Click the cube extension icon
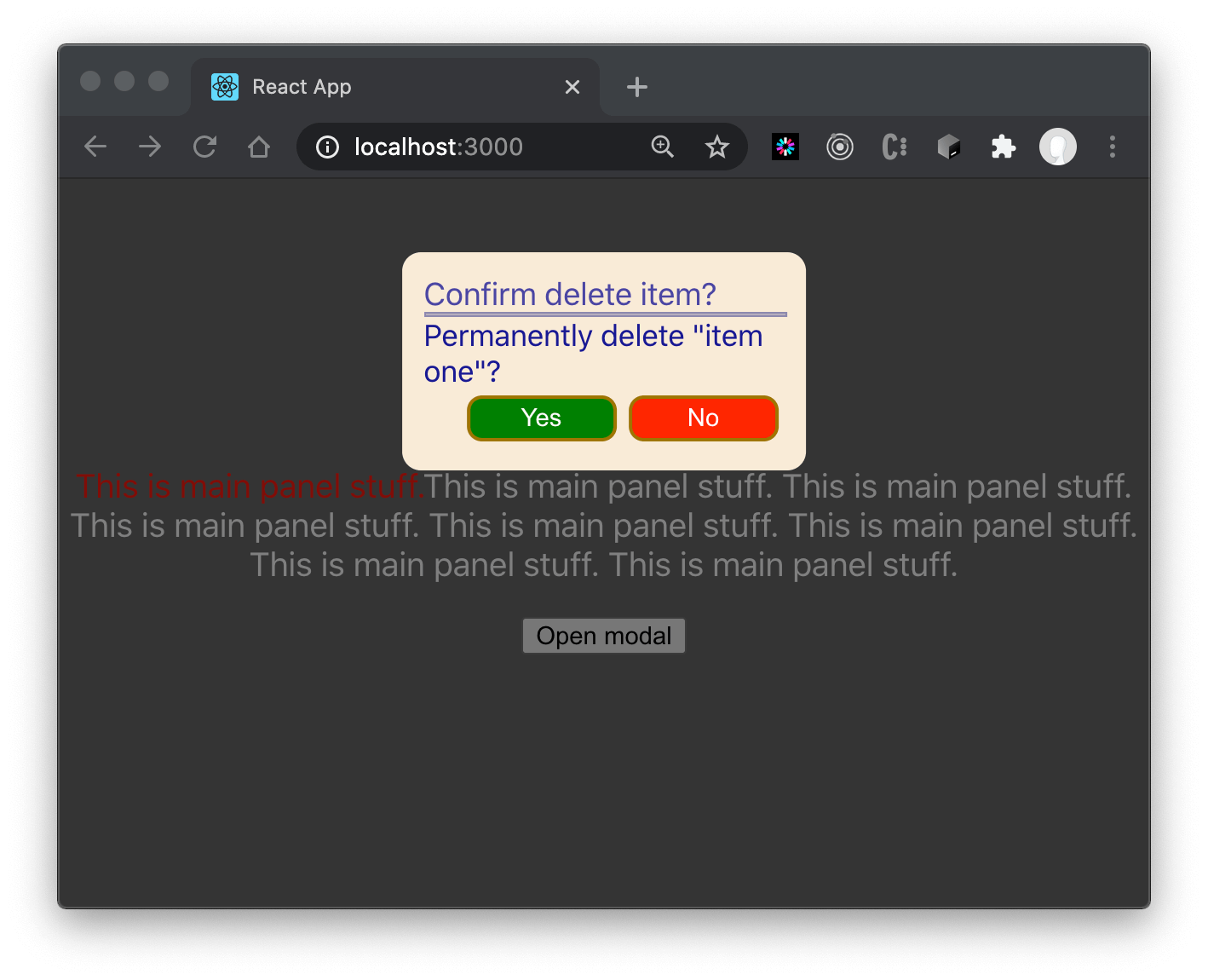 [948, 147]
